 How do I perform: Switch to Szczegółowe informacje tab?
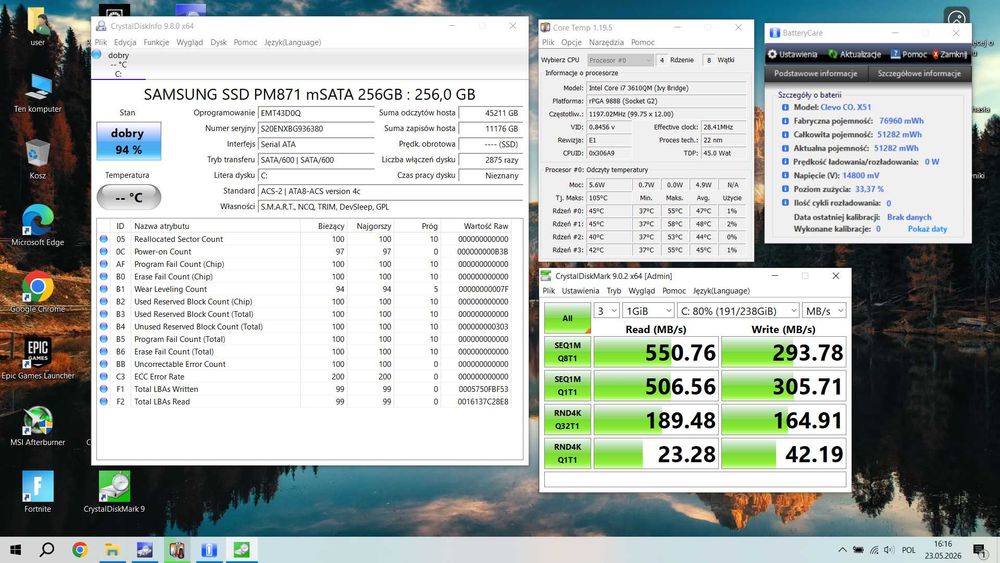coord(919,73)
